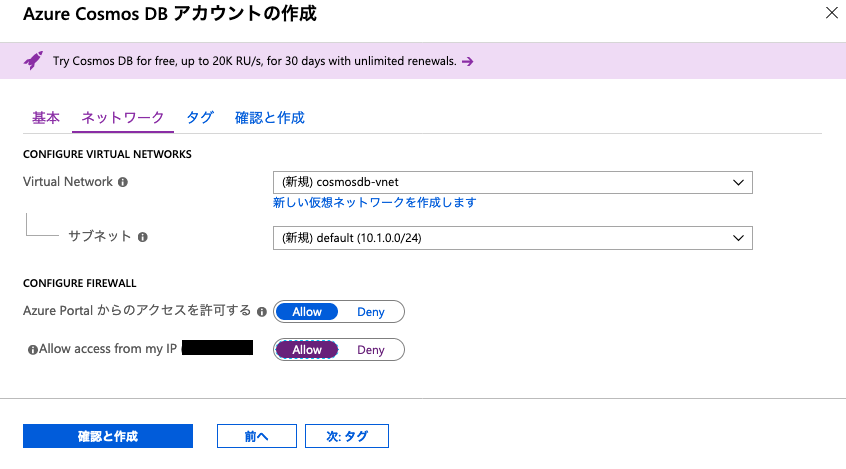
Task: Click the info icon beside the Azure Portal access label
Action: 262,312
